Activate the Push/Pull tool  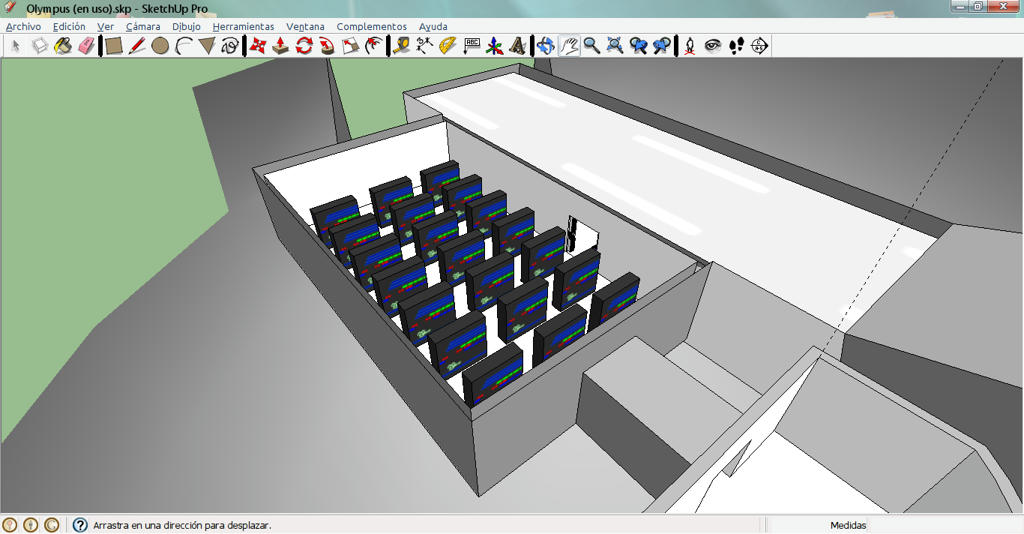(x=281, y=46)
